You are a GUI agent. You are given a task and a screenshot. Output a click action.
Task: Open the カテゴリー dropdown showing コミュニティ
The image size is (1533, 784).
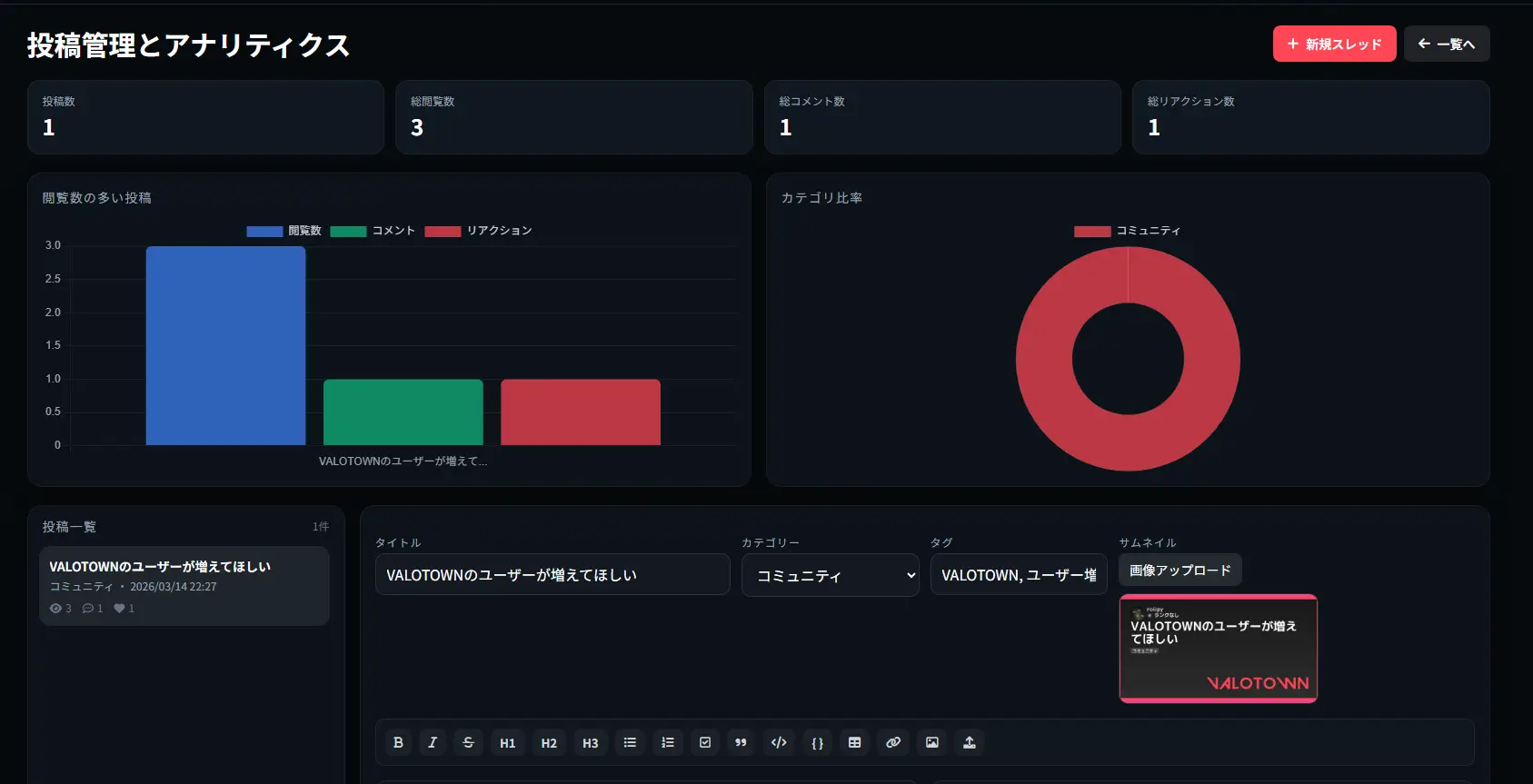831,575
